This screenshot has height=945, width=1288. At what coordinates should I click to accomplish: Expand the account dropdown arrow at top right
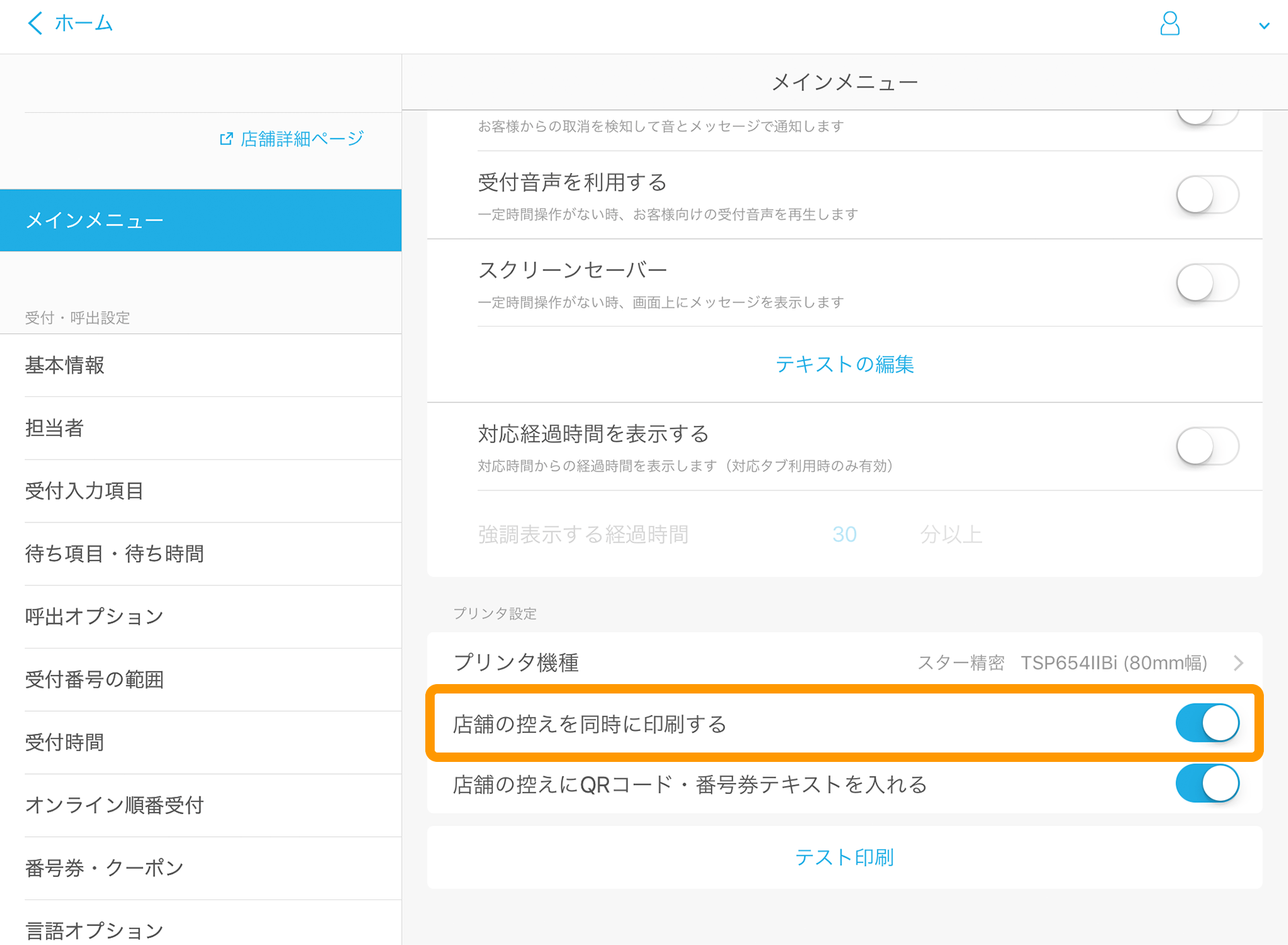pos(1264,26)
